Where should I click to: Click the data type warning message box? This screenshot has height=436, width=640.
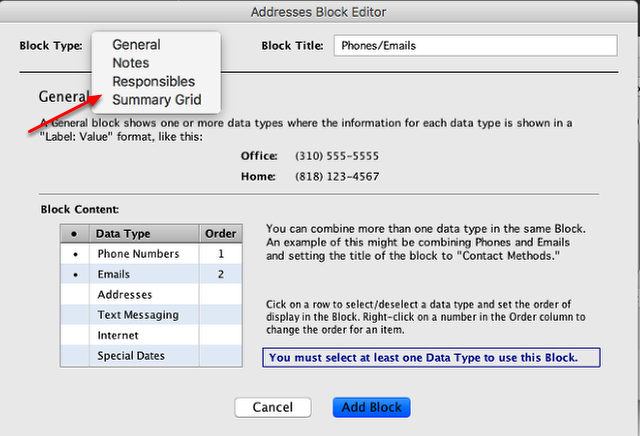click(x=431, y=358)
